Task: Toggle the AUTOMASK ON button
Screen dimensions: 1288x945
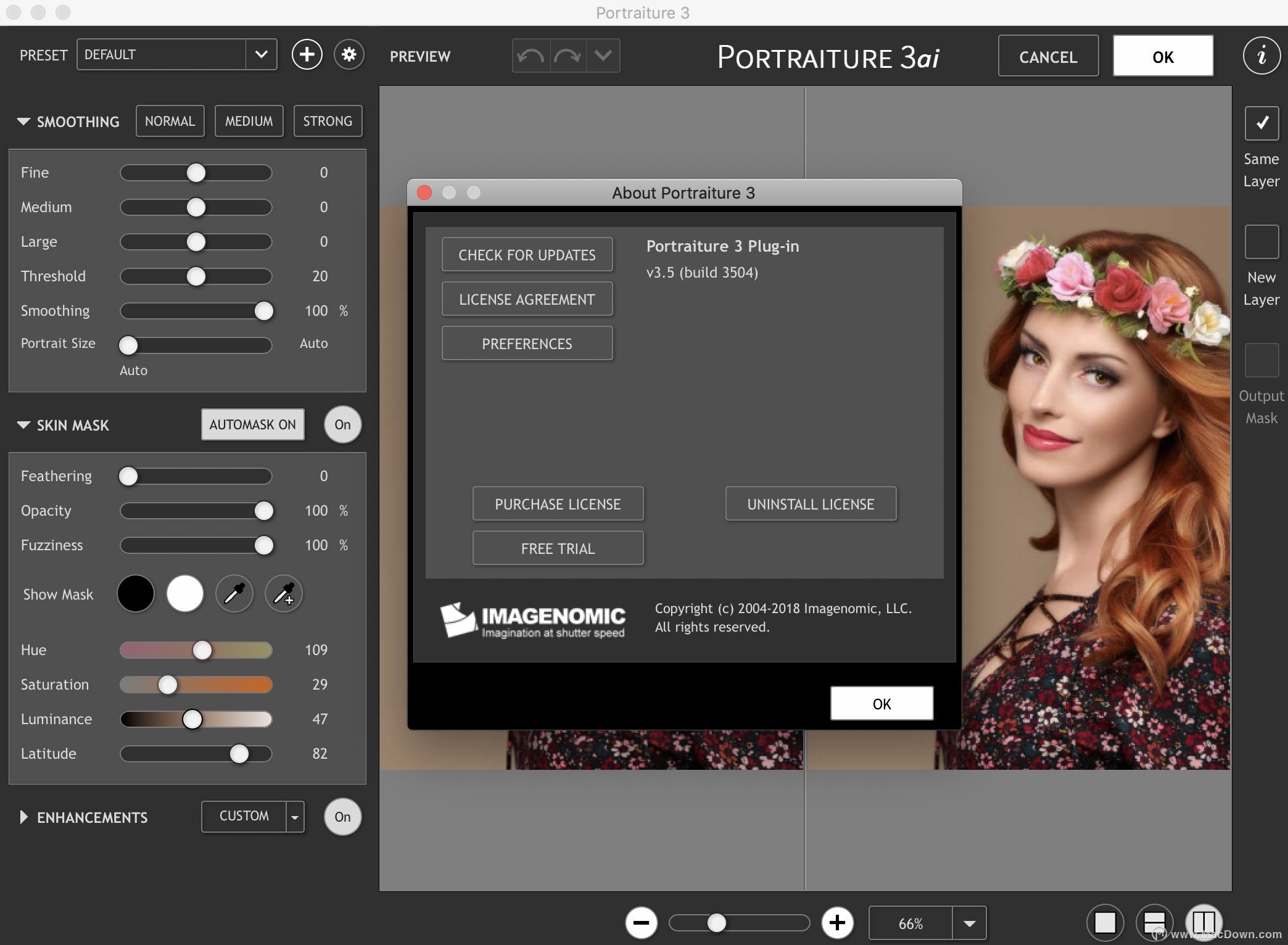Action: click(x=252, y=424)
